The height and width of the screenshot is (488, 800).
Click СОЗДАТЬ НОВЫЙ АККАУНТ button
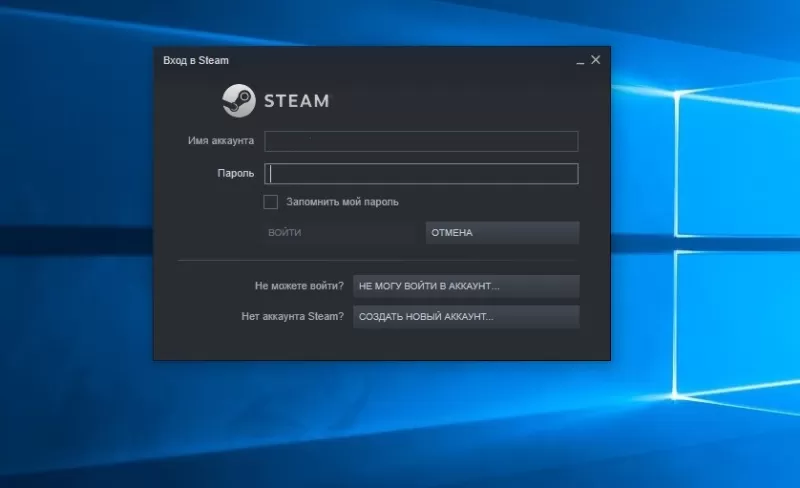(x=466, y=316)
